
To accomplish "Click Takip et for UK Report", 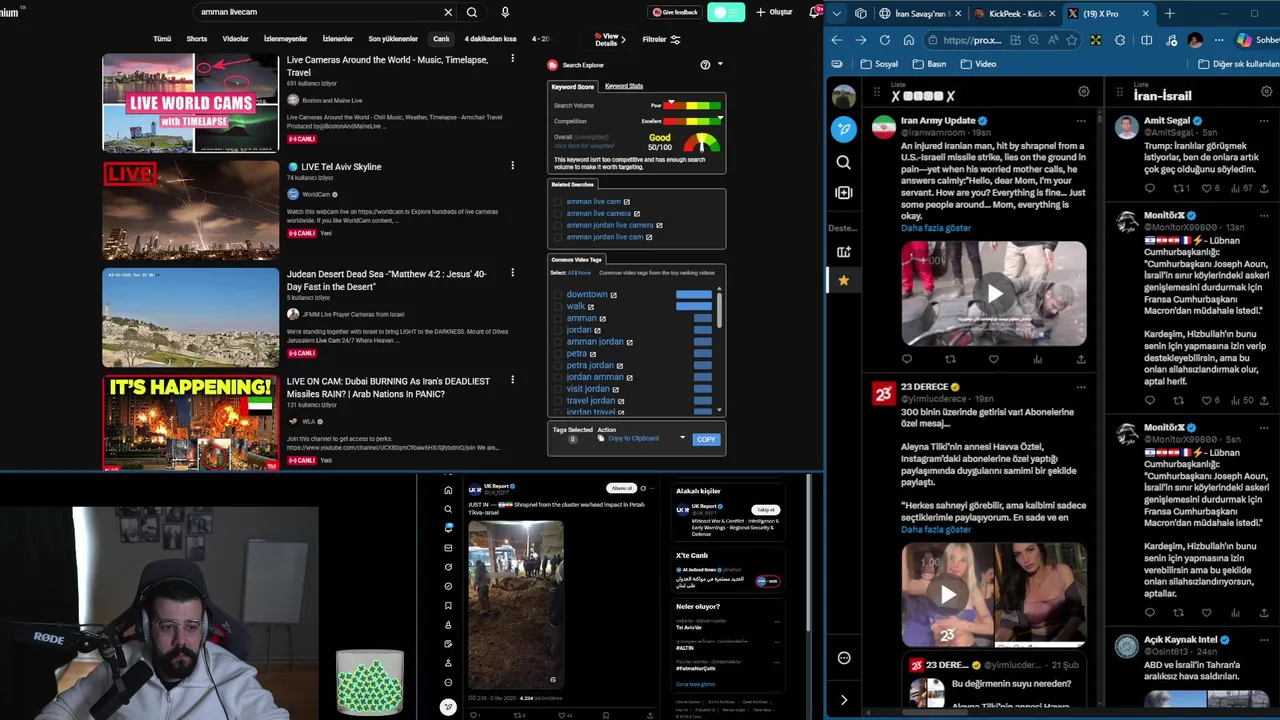I will pos(766,510).
